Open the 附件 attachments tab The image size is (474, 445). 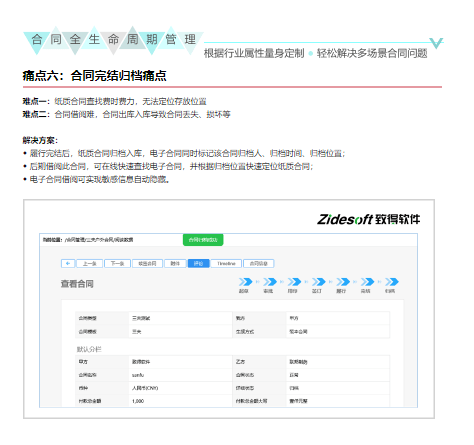coord(175,263)
